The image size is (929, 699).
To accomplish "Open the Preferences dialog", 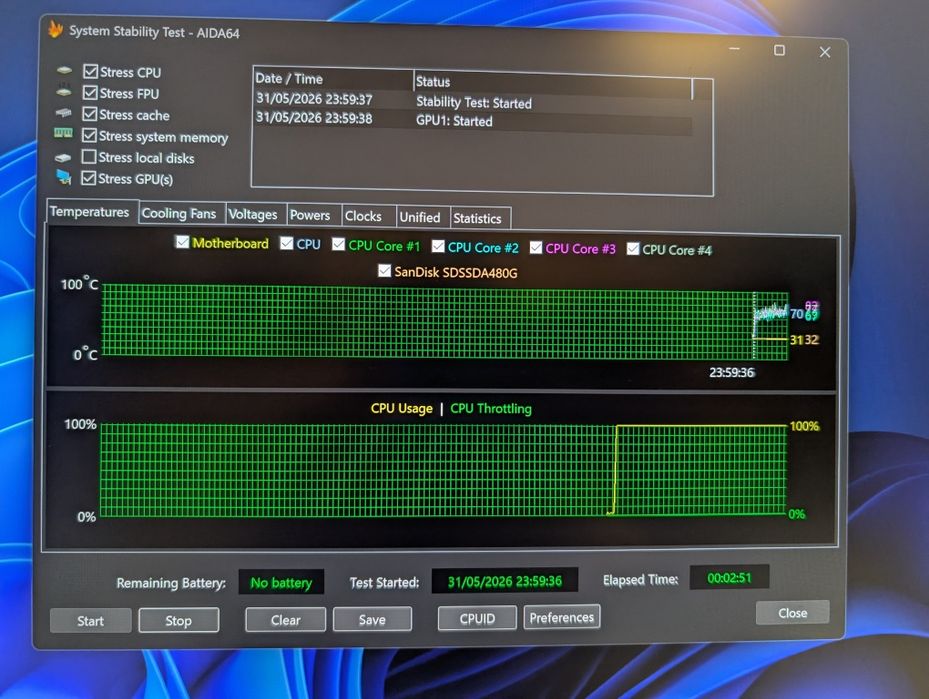I will (x=562, y=617).
